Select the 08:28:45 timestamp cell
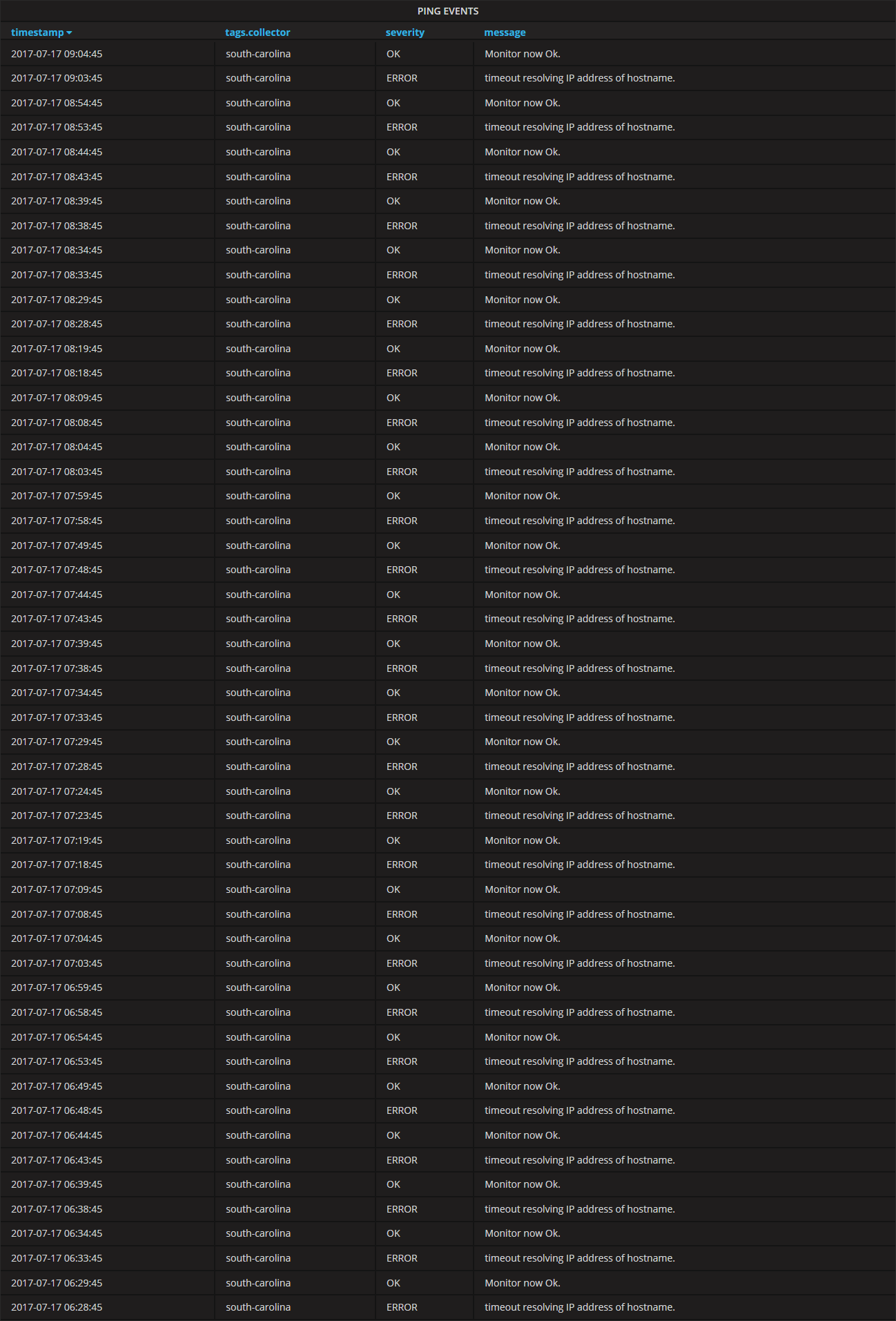The width and height of the screenshot is (896, 1321). tap(57, 324)
